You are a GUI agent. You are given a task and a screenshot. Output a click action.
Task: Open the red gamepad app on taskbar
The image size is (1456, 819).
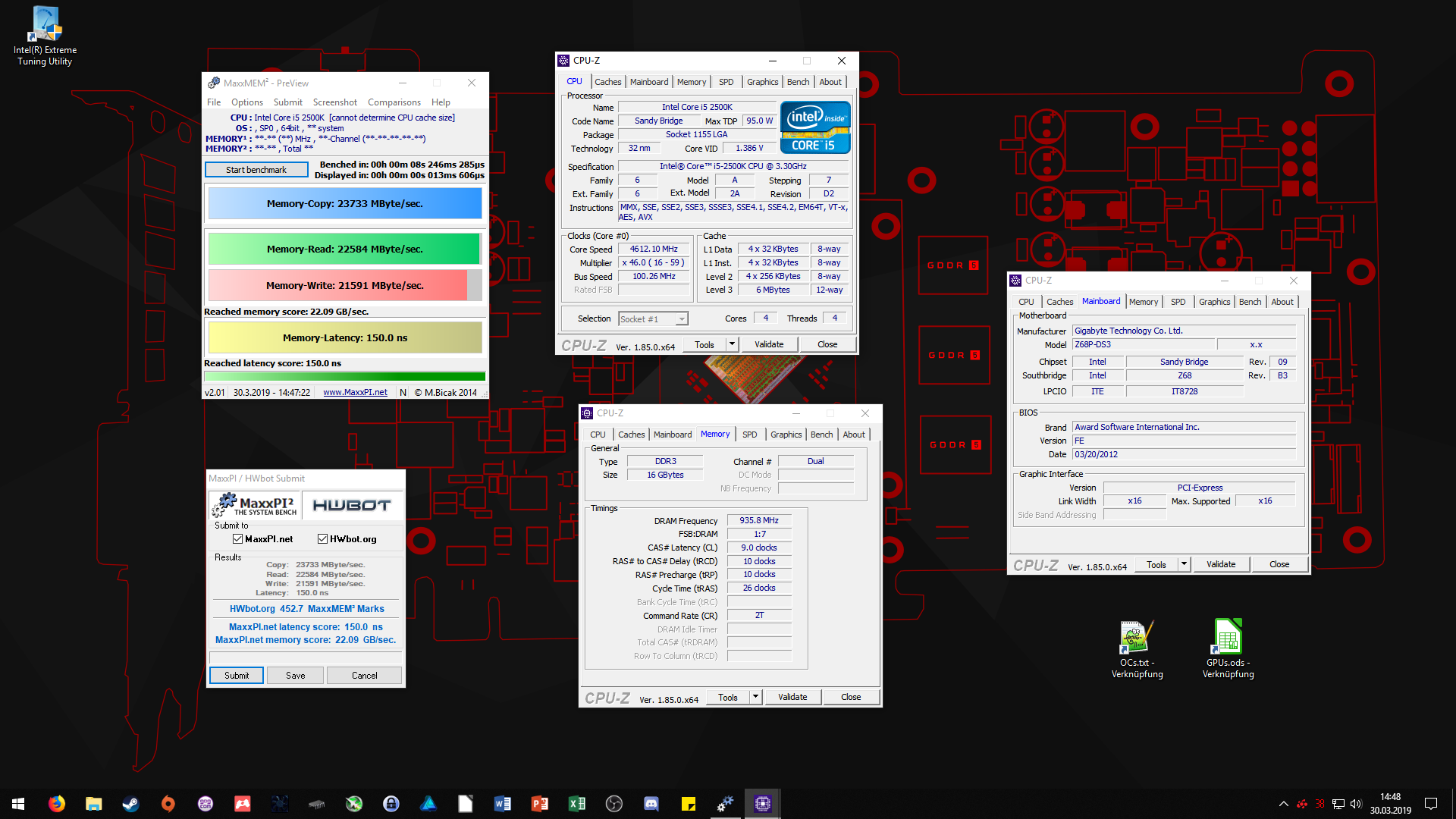coord(242,804)
